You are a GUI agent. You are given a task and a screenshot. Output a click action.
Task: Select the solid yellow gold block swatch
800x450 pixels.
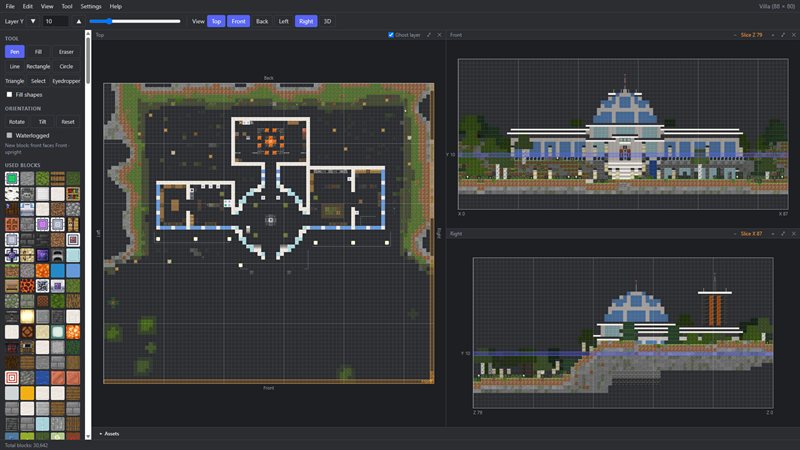27,393
